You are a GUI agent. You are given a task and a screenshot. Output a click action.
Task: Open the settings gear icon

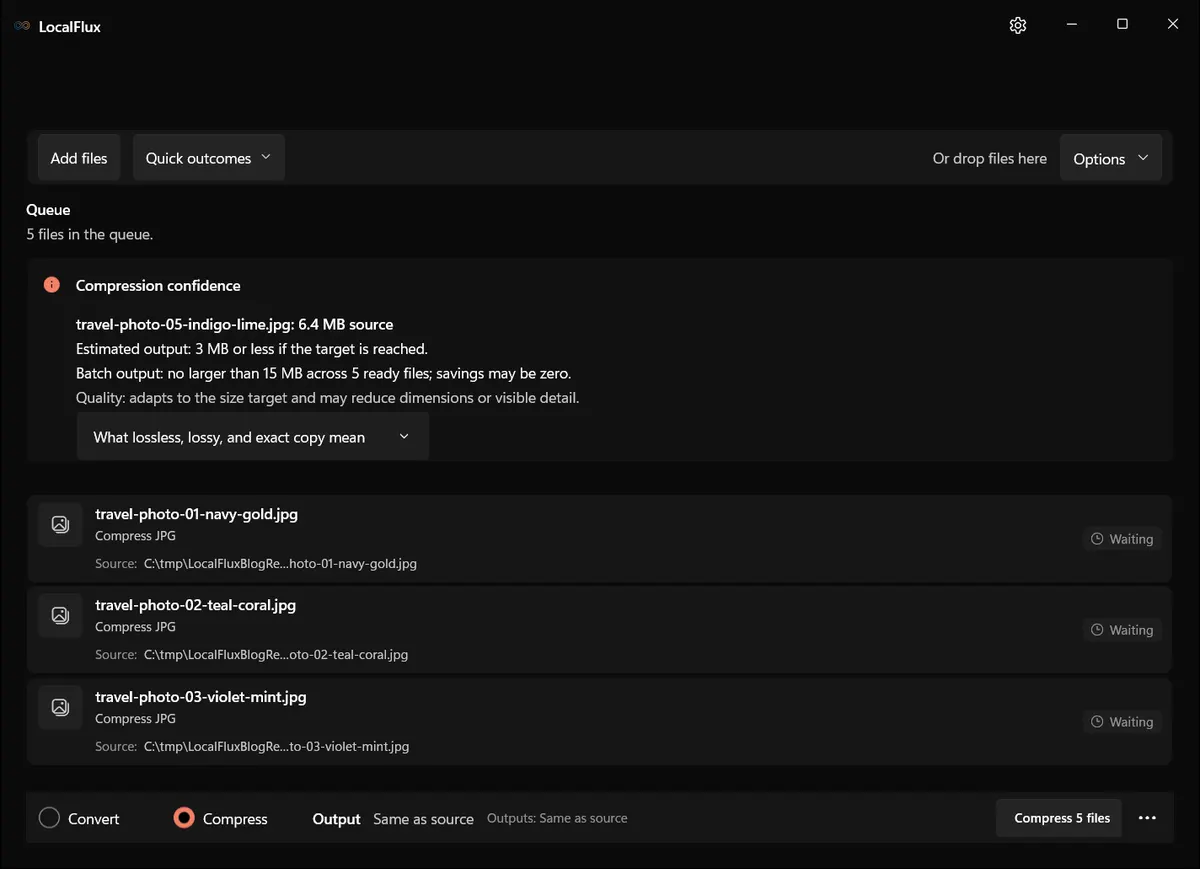coord(1018,25)
